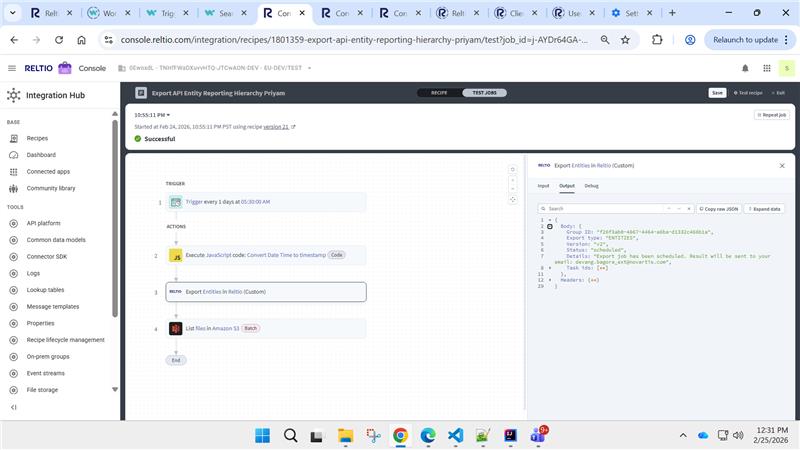The width and height of the screenshot is (800, 450).
Task: Open Microsoft Edge from taskbar
Action: pyautogui.click(x=428, y=435)
